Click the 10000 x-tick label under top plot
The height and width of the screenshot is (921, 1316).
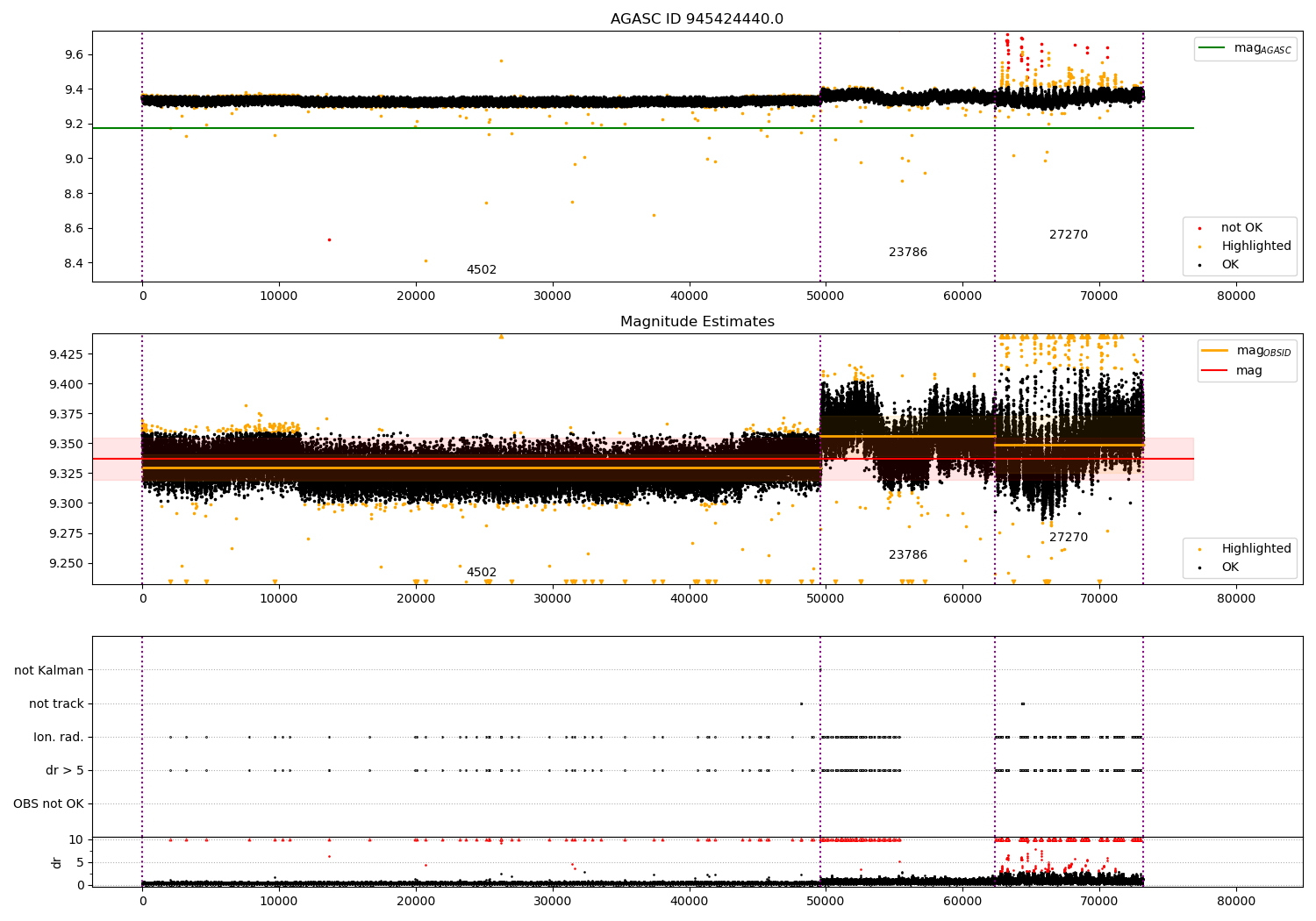click(279, 296)
